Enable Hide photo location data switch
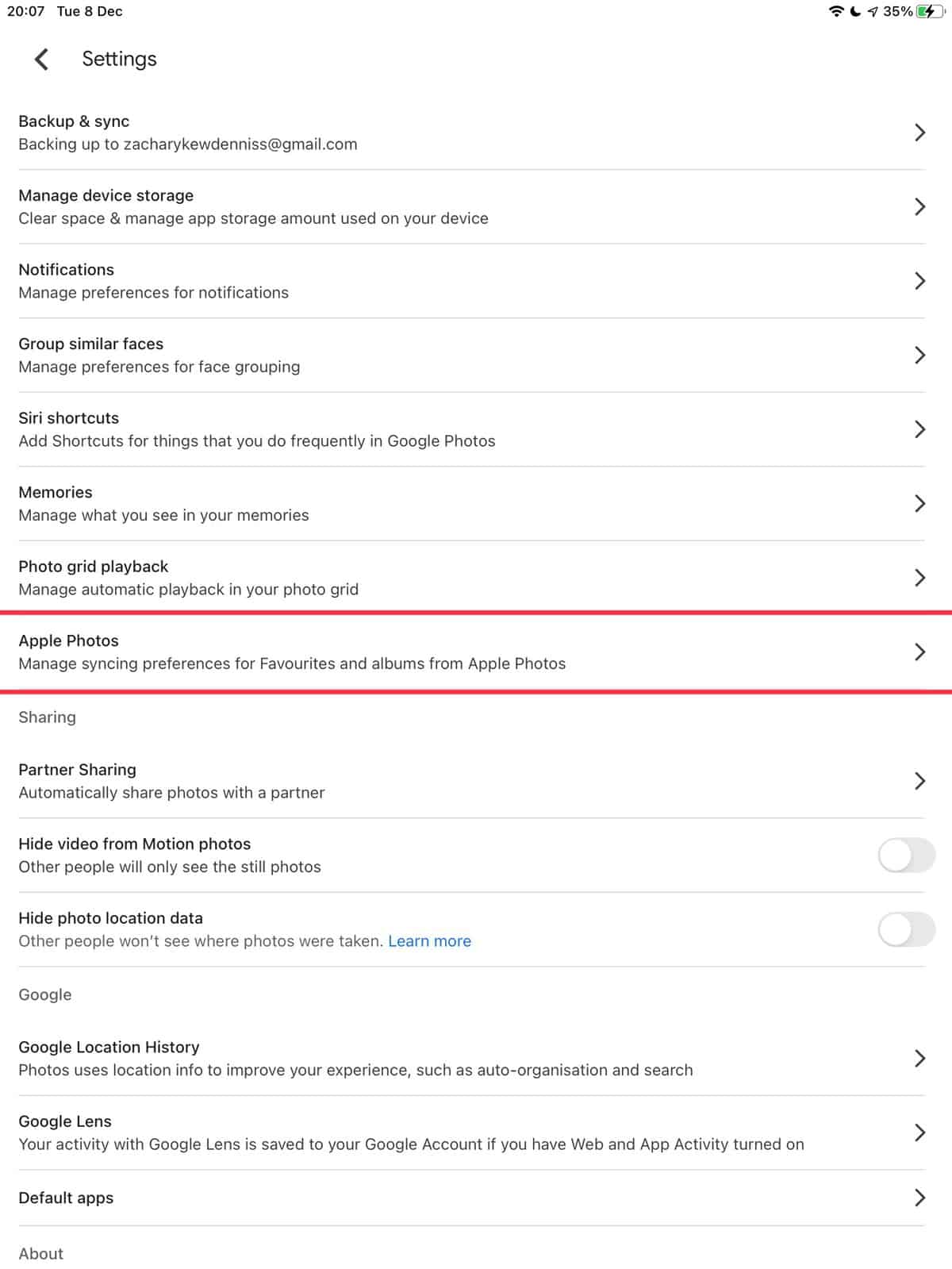The width and height of the screenshot is (952, 1269). 906,929
